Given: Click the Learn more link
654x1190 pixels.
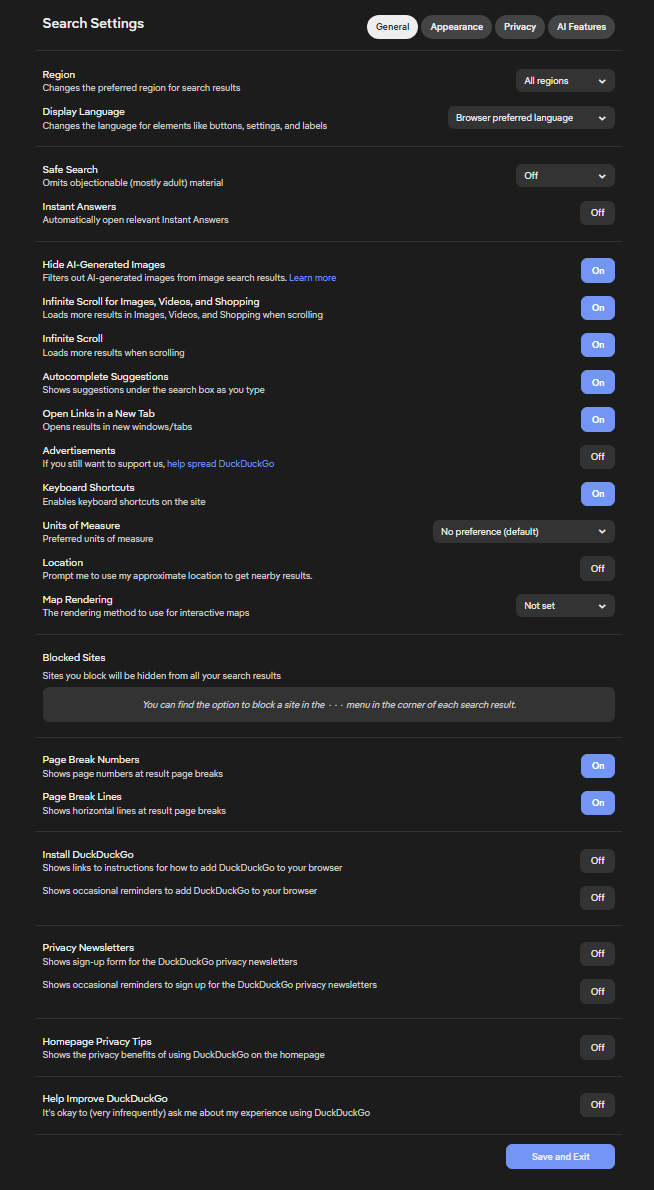Looking at the screenshot, I should 313,278.
